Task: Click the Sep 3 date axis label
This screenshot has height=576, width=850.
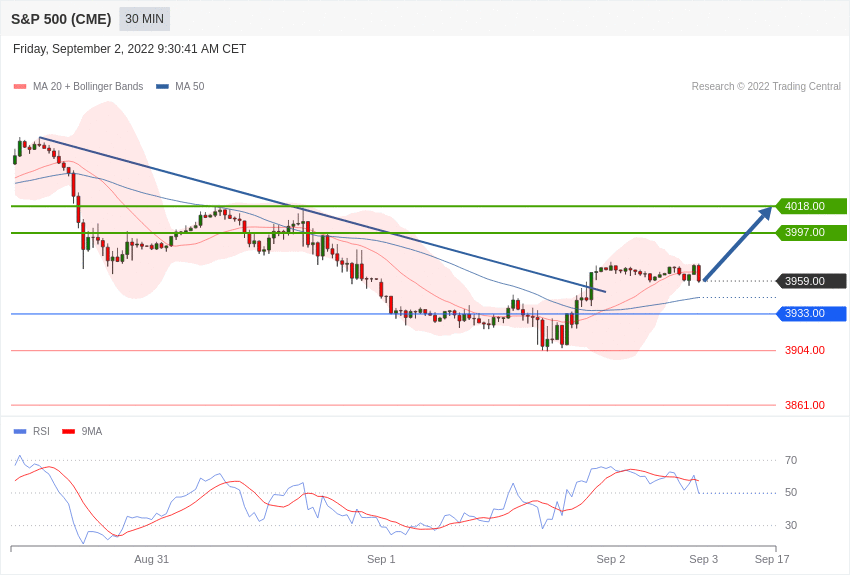Action: pyautogui.click(x=704, y=559)
